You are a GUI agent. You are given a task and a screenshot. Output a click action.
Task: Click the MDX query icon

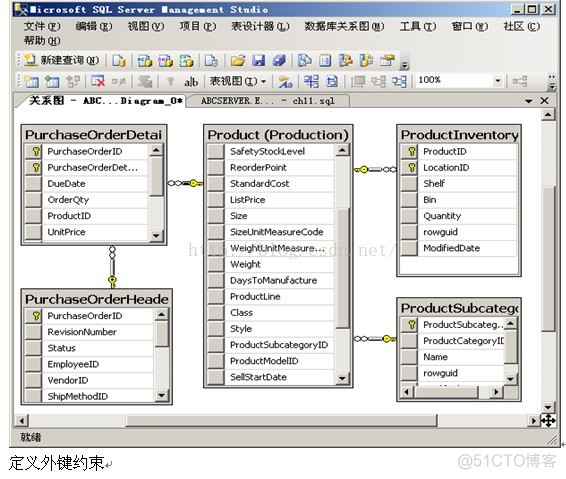[145, 60]
